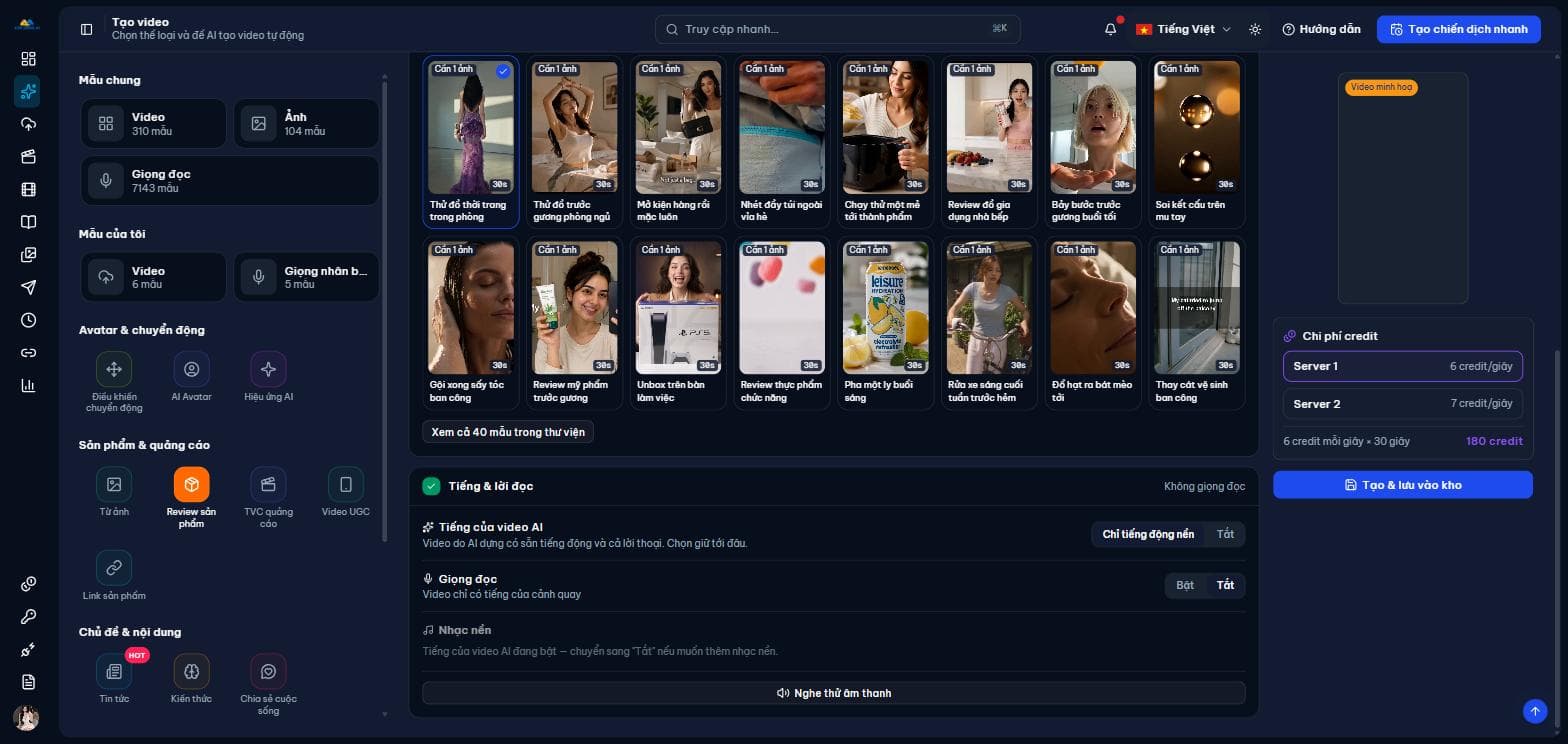
Task: Turn off the AI video sound
Action: coord(1225,534)
